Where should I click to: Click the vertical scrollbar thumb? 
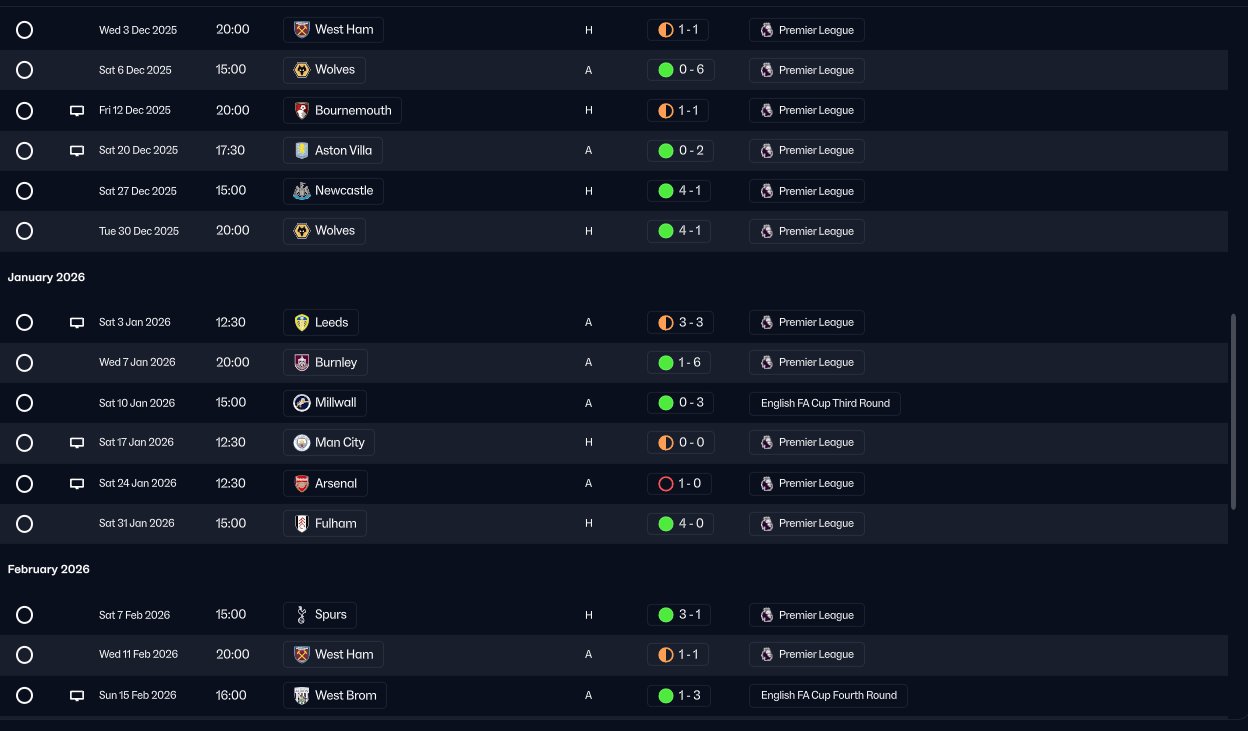(x=1233, y=412)
